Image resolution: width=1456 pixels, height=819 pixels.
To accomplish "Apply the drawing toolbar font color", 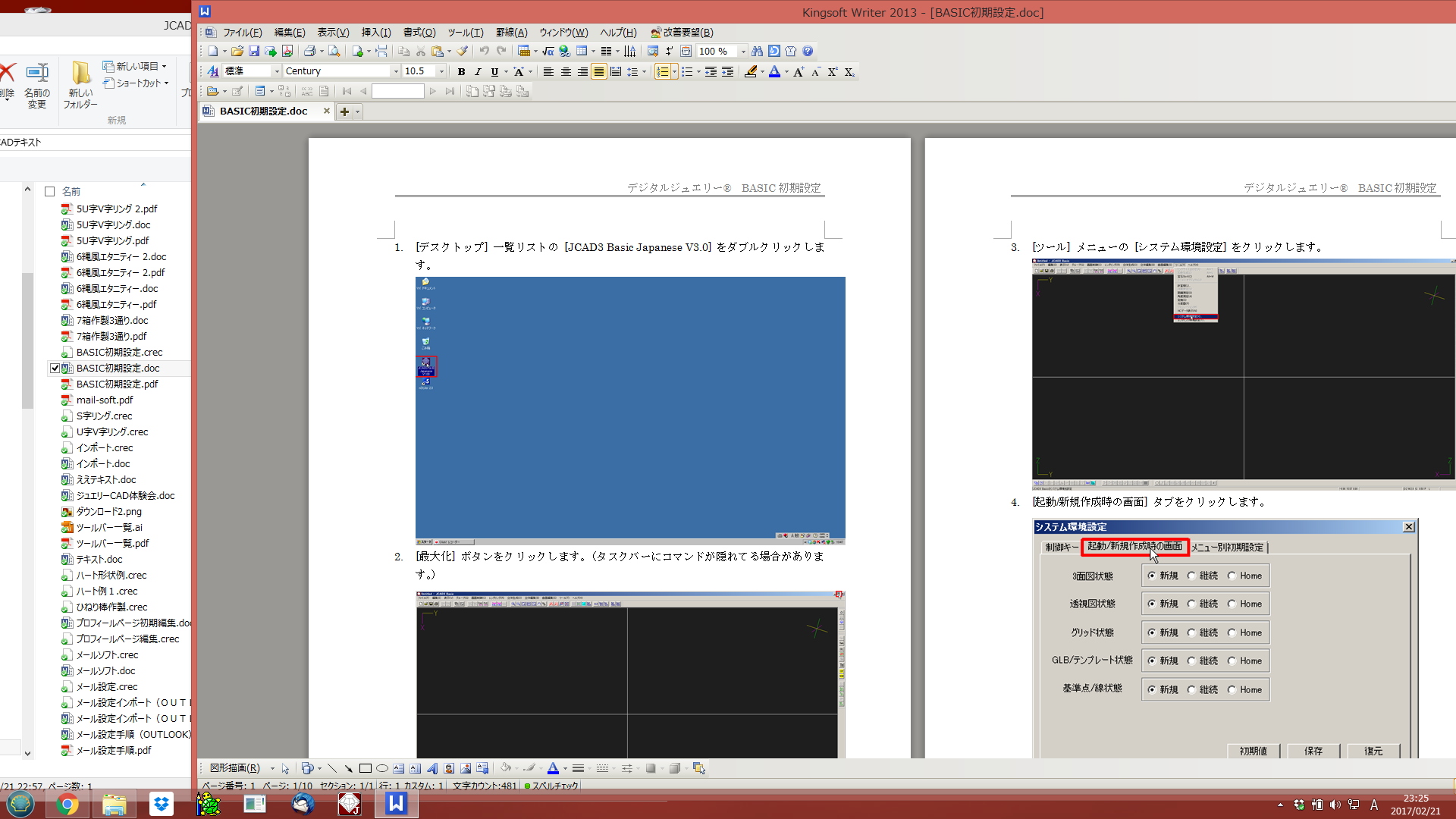I will (553, 768).
